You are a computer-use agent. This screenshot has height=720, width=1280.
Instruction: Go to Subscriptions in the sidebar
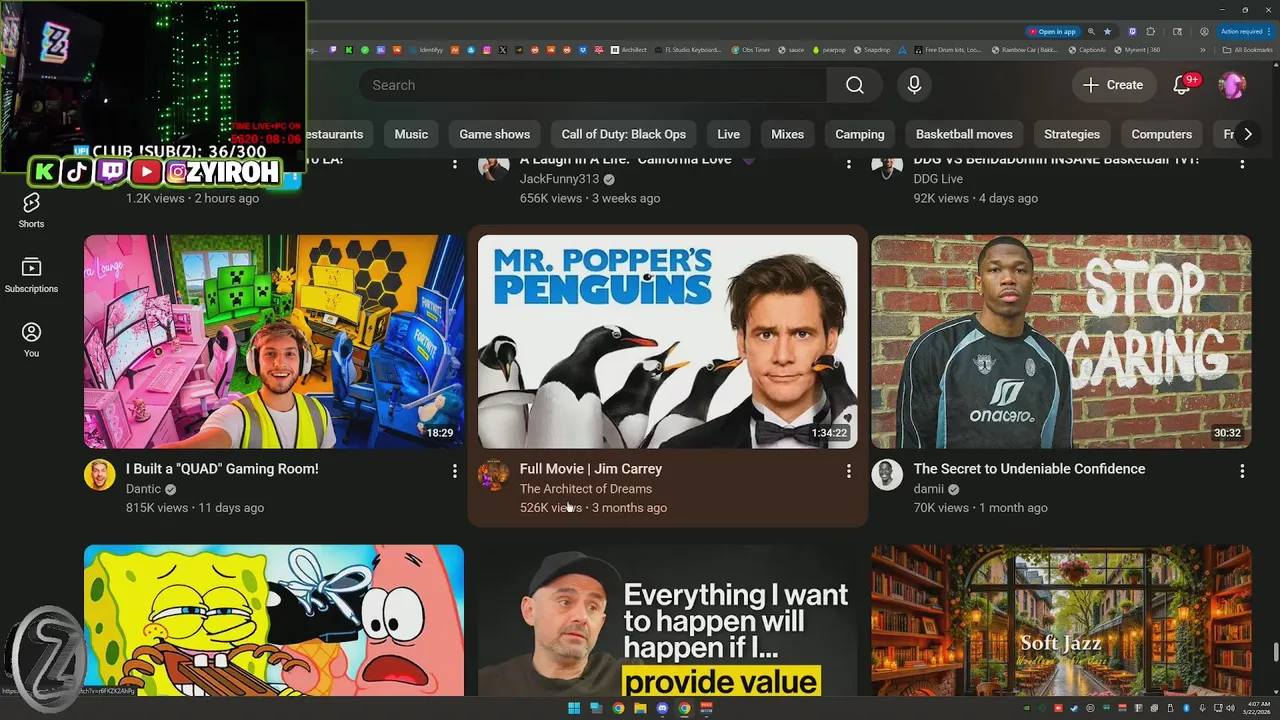(31, 275)
